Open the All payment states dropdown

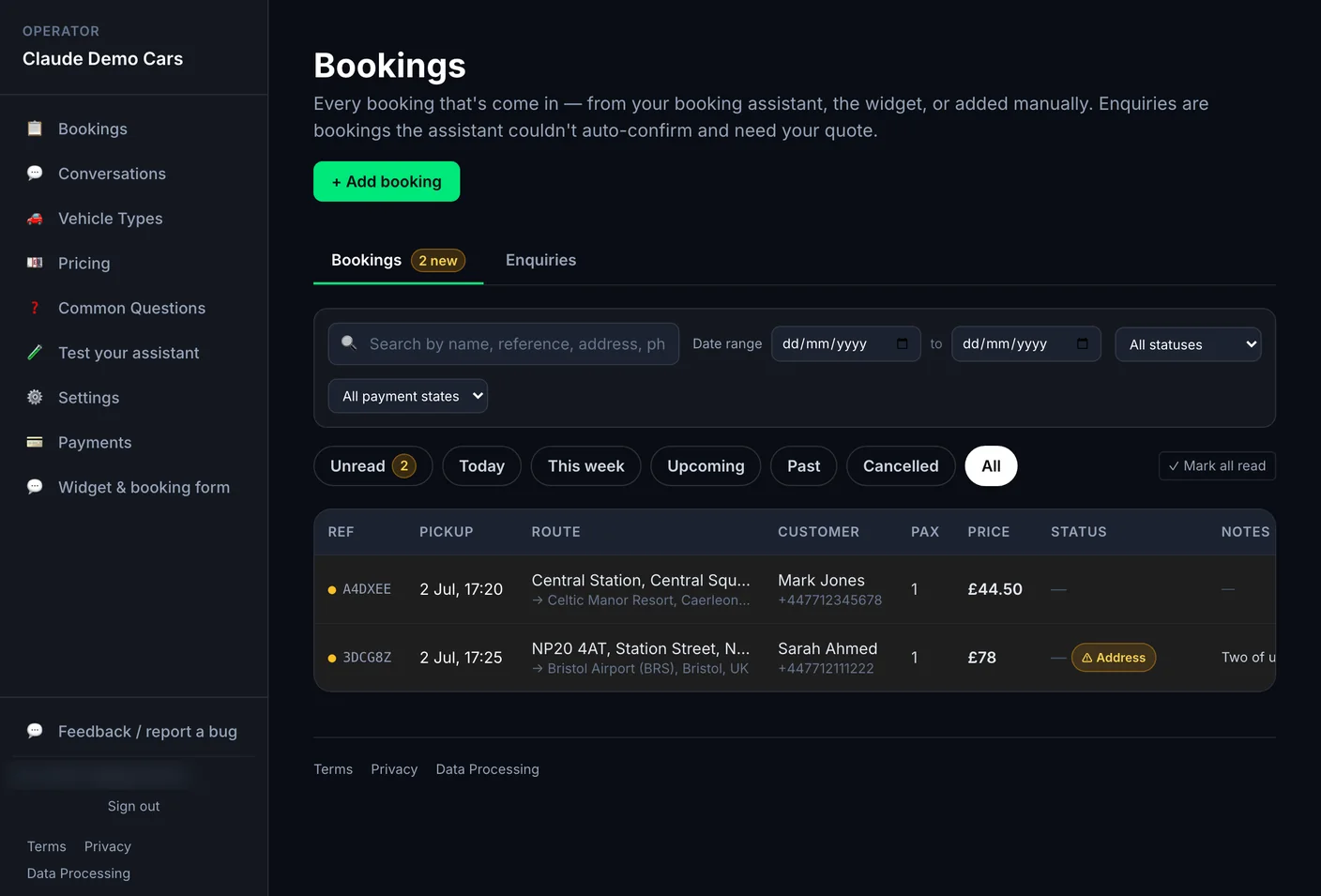coord(408,396)
